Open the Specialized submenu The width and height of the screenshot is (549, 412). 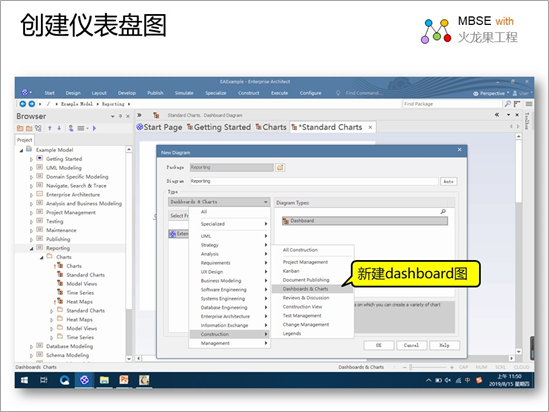(x=229, y=224)
